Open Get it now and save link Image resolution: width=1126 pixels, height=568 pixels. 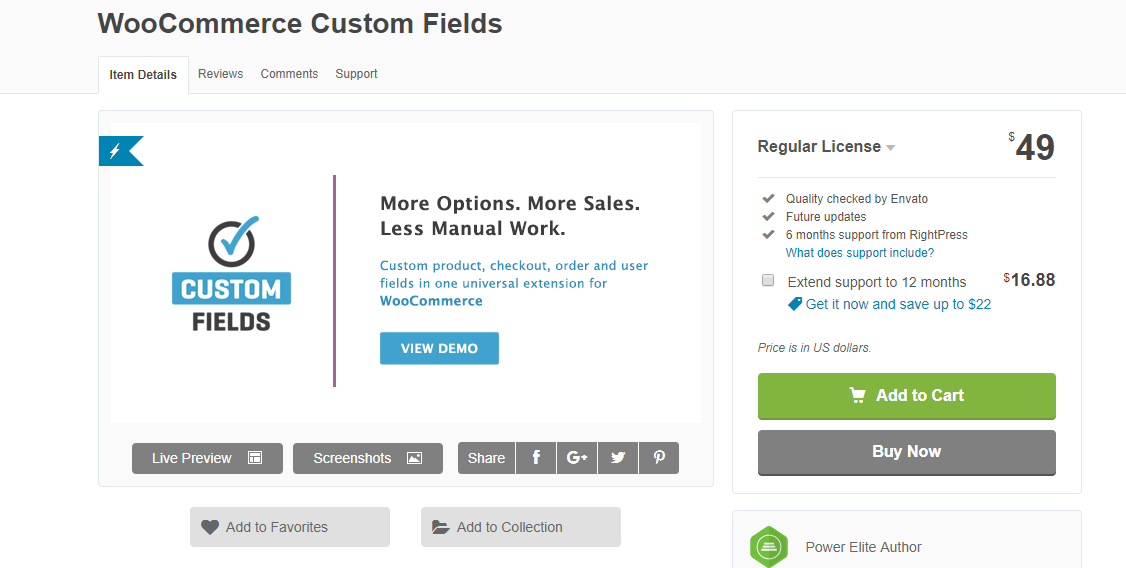pyautogui.click(x=898, y=304)
